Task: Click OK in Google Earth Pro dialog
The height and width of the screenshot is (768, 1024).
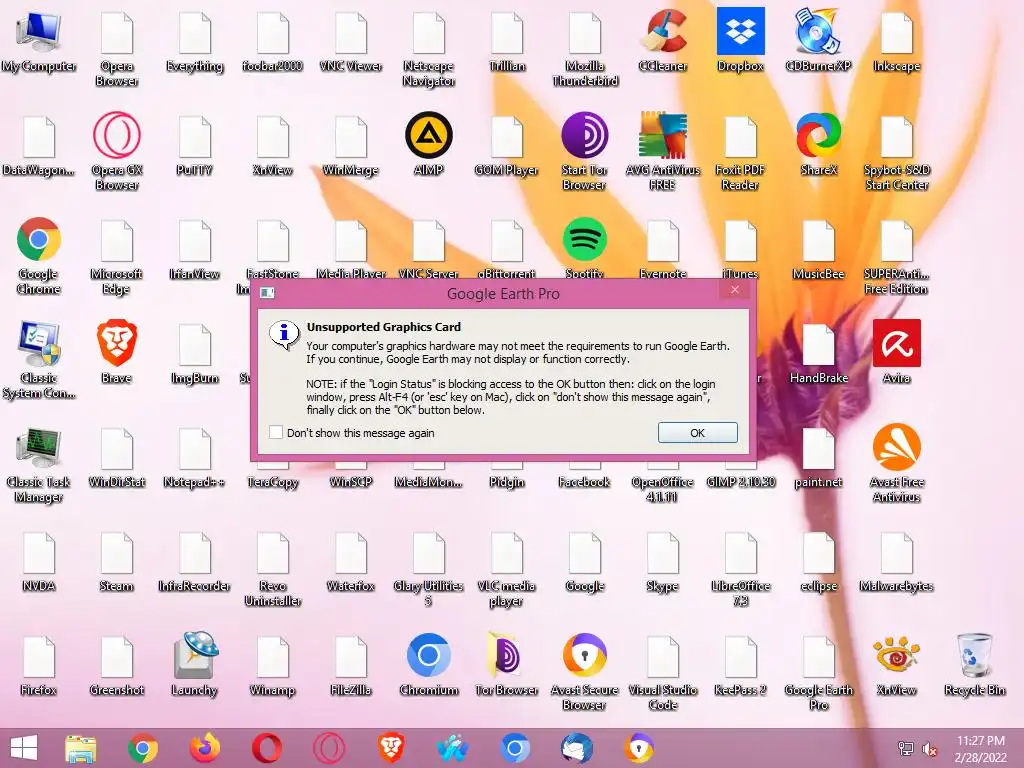Action: tap(697, 432)
